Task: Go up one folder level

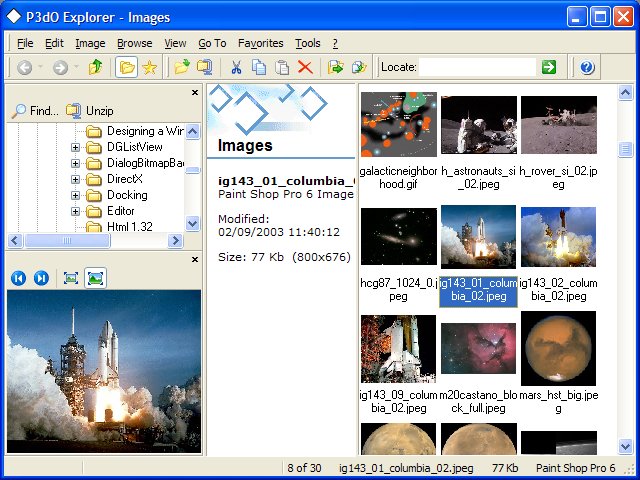Action: coord(96,67)
